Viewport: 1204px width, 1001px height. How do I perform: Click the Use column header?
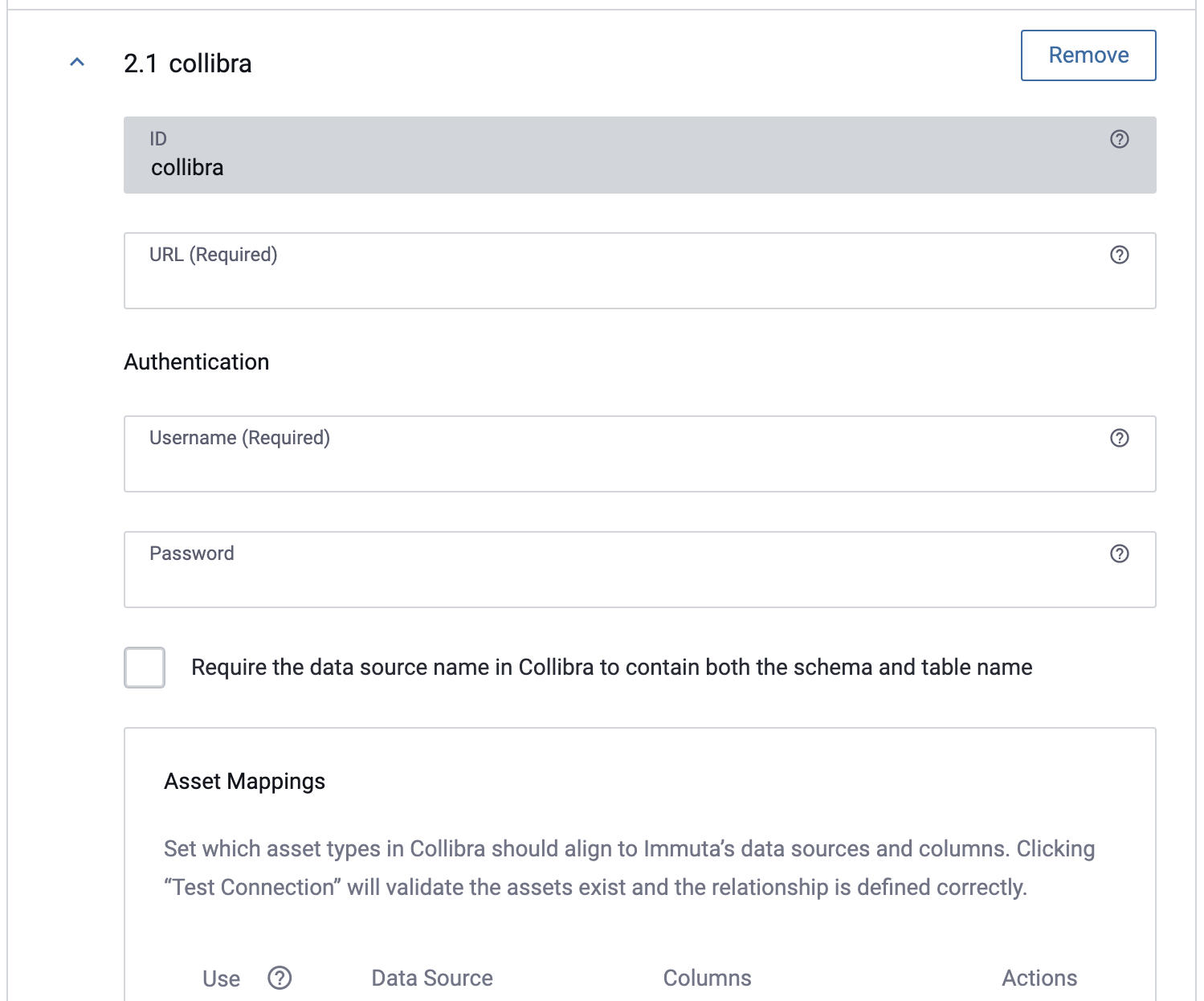tap(222, 979)
